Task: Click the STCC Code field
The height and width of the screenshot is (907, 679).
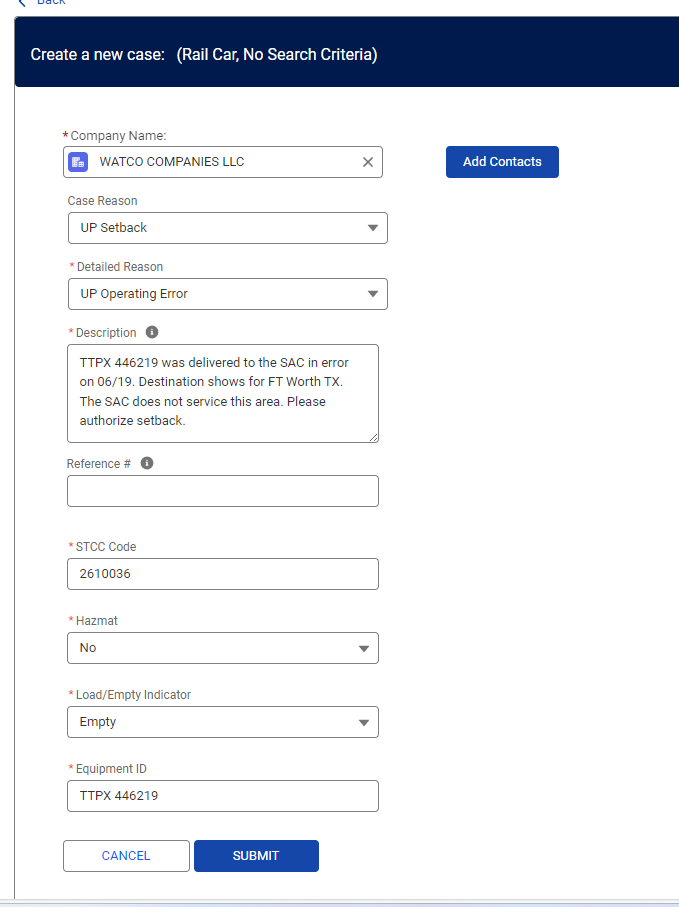Action: (223, 574)
